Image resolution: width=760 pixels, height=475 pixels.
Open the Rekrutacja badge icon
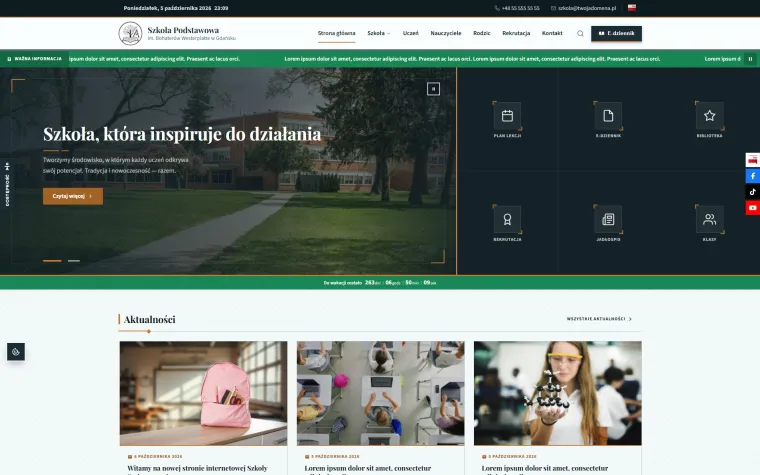click(x=507, y=220)
